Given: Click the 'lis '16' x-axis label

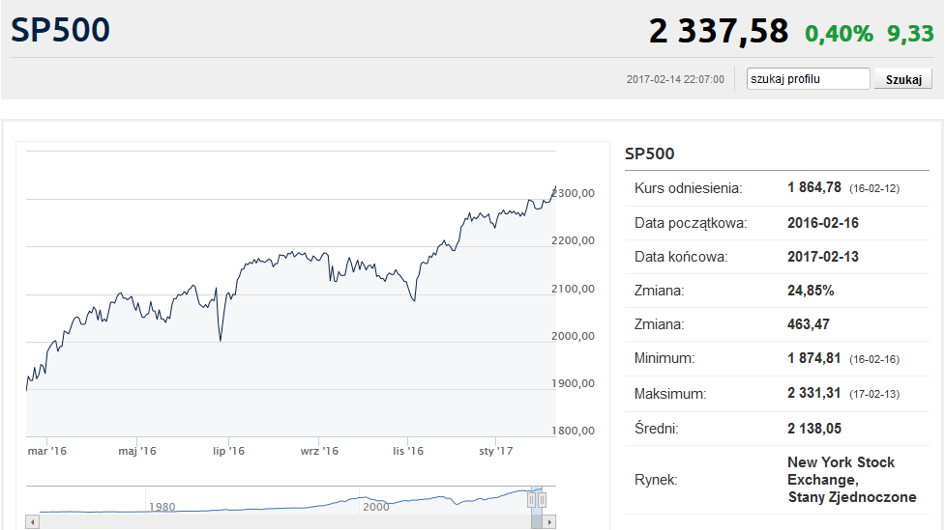Looking at the screenshot, I should click(408, 451).
